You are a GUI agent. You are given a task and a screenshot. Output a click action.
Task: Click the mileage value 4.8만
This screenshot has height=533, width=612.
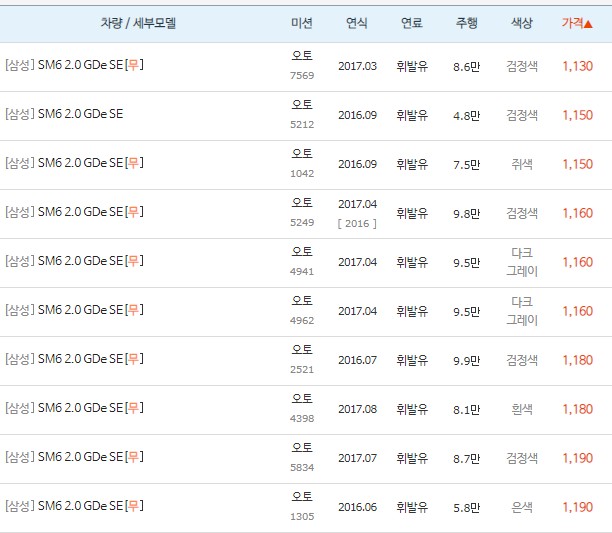coord(466,115)
